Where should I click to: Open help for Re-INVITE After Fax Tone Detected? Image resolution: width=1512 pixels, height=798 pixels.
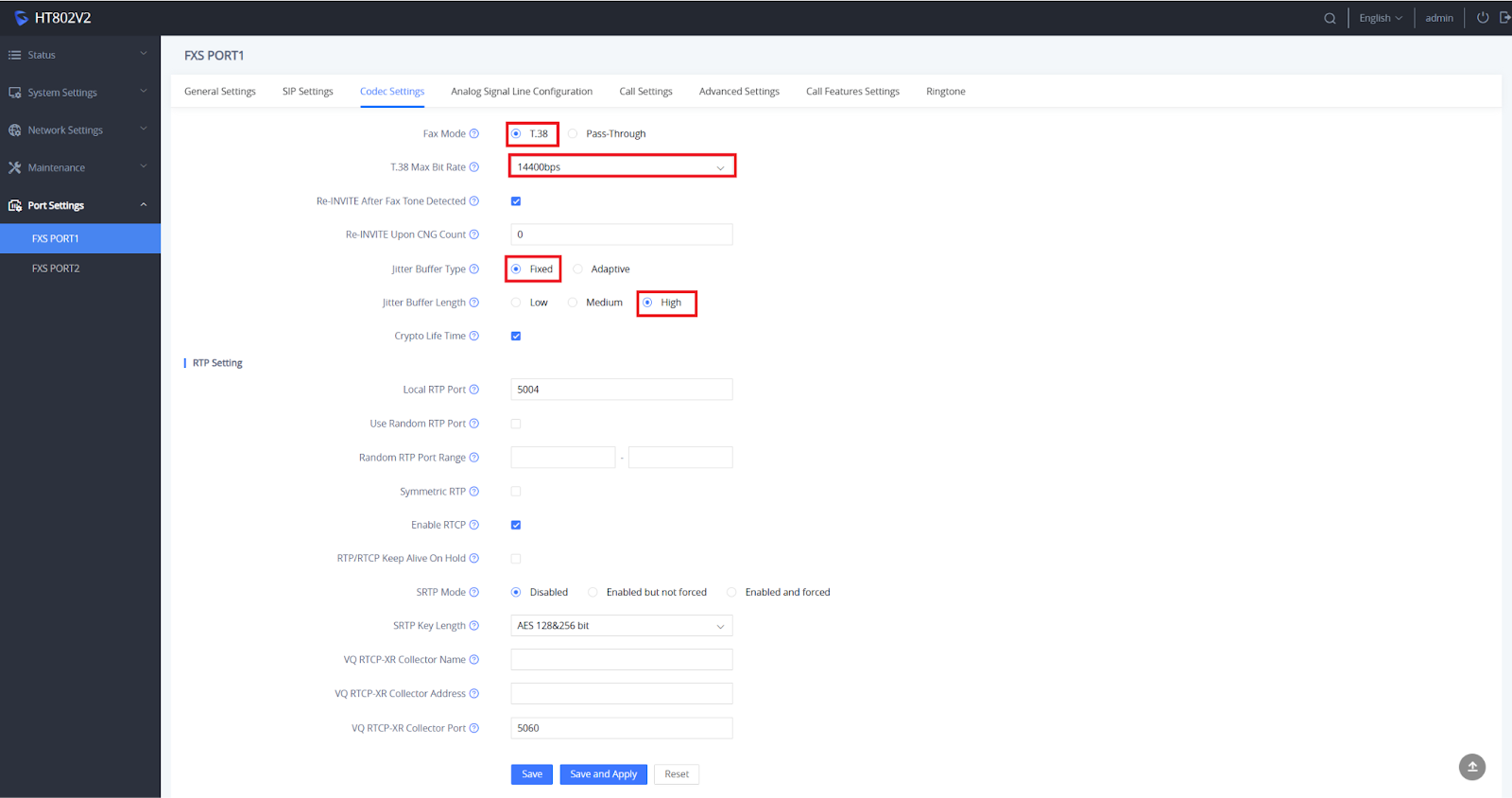pyautogui.click(x=474, y=201)
